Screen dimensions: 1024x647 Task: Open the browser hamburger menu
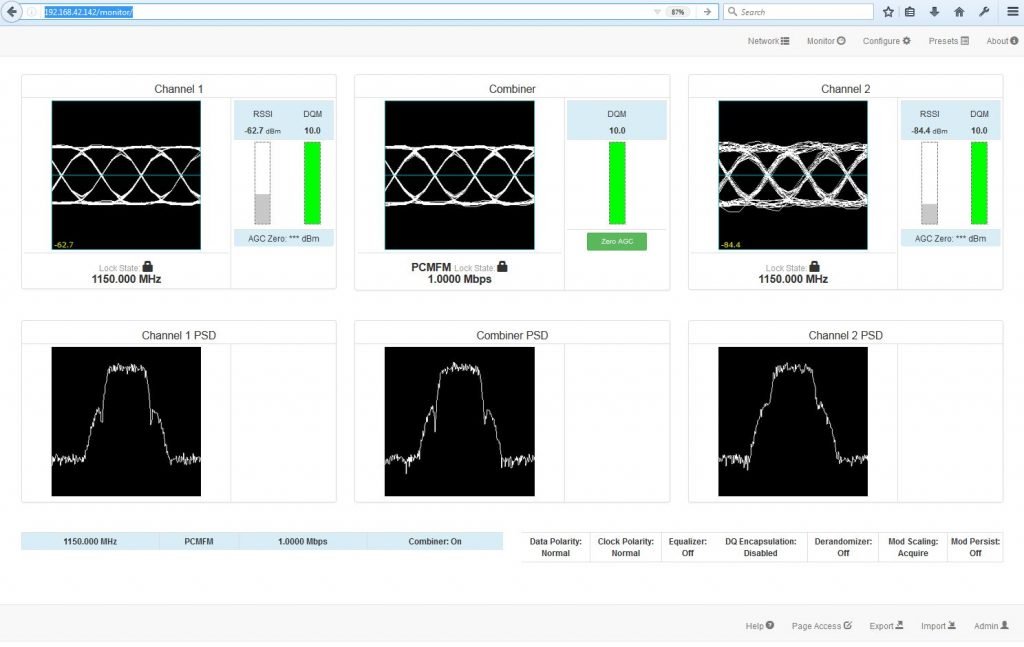(1012, 12)
